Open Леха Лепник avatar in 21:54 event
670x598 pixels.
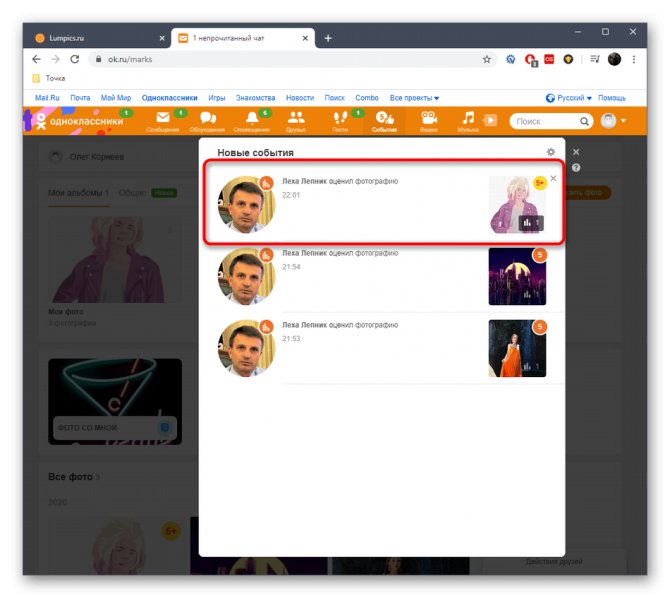pyautogui.click(x=246, y=277)
